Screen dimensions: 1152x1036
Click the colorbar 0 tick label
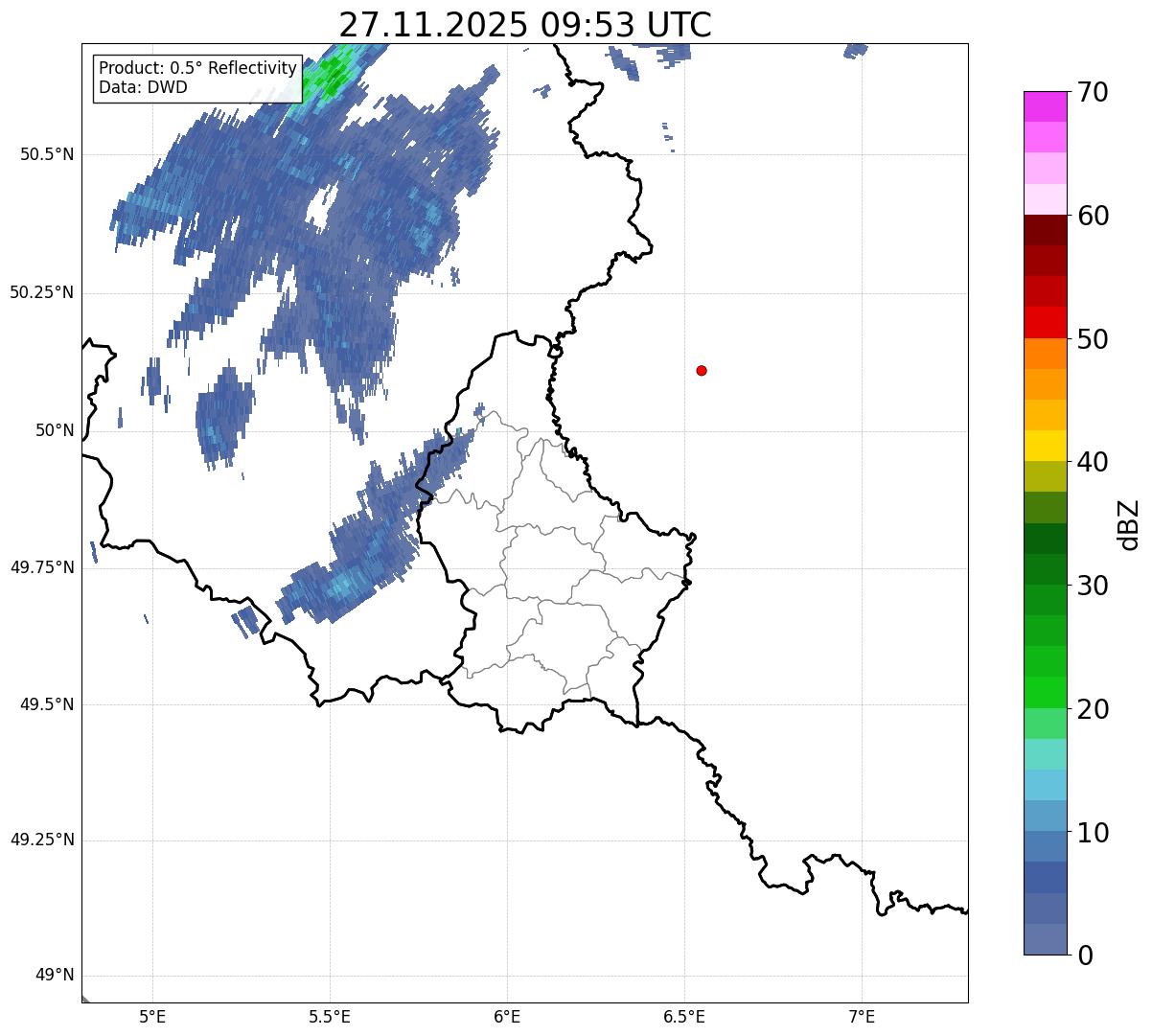pyautogui.click(x=1085, y=955)
